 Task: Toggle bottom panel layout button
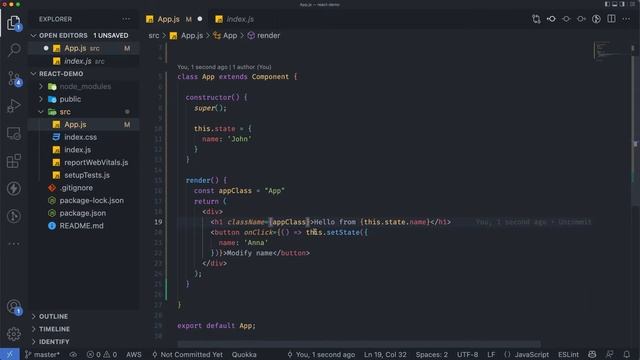pos(614,4)
